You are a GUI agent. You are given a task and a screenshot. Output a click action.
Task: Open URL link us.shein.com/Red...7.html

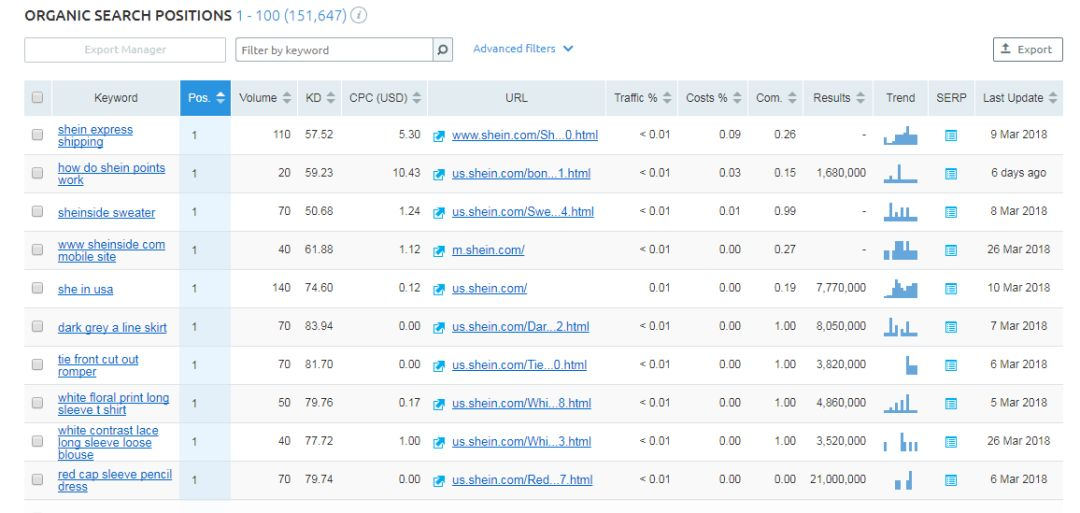[x=522, y=480]
